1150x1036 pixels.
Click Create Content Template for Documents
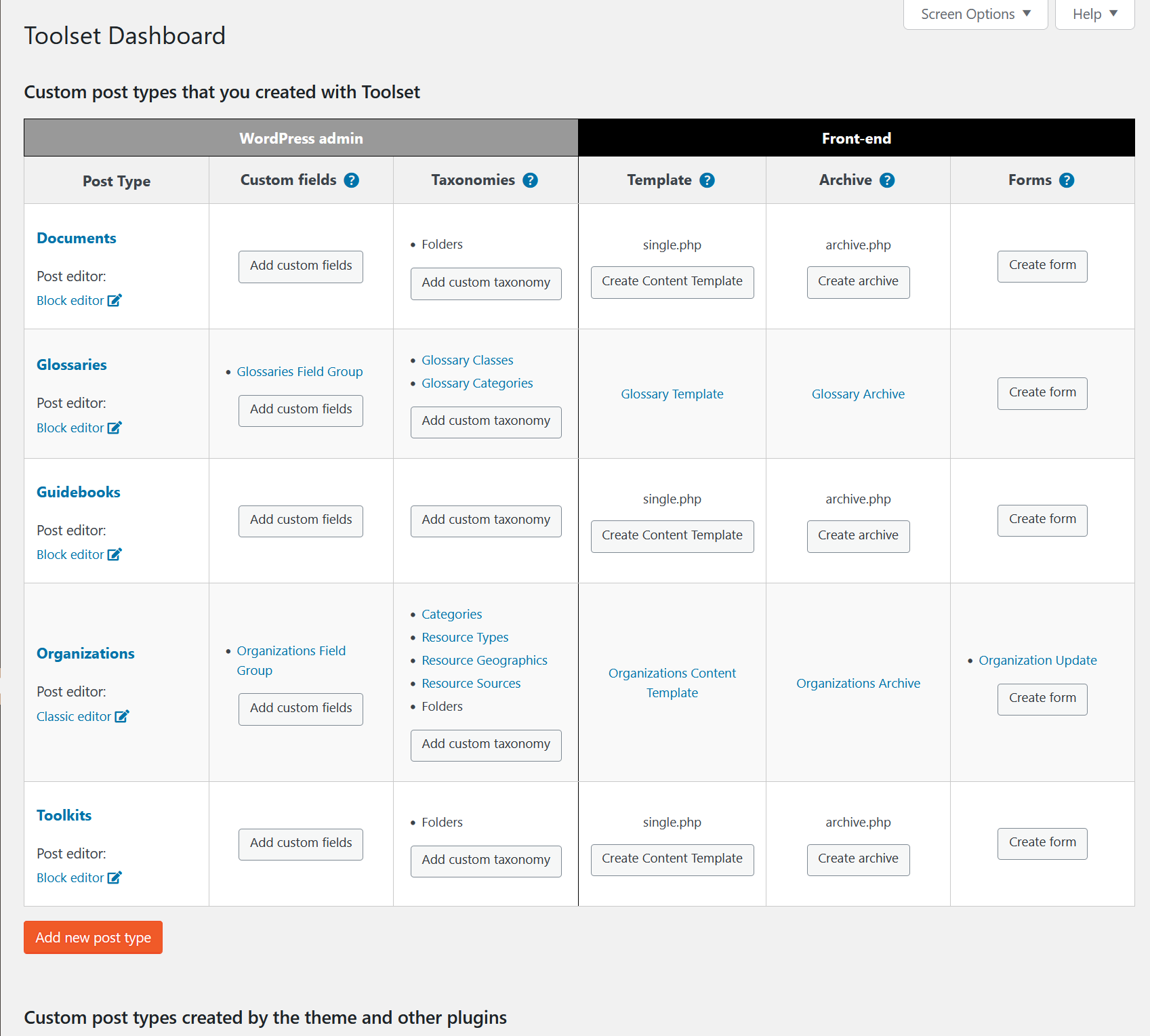coord(672,282)
